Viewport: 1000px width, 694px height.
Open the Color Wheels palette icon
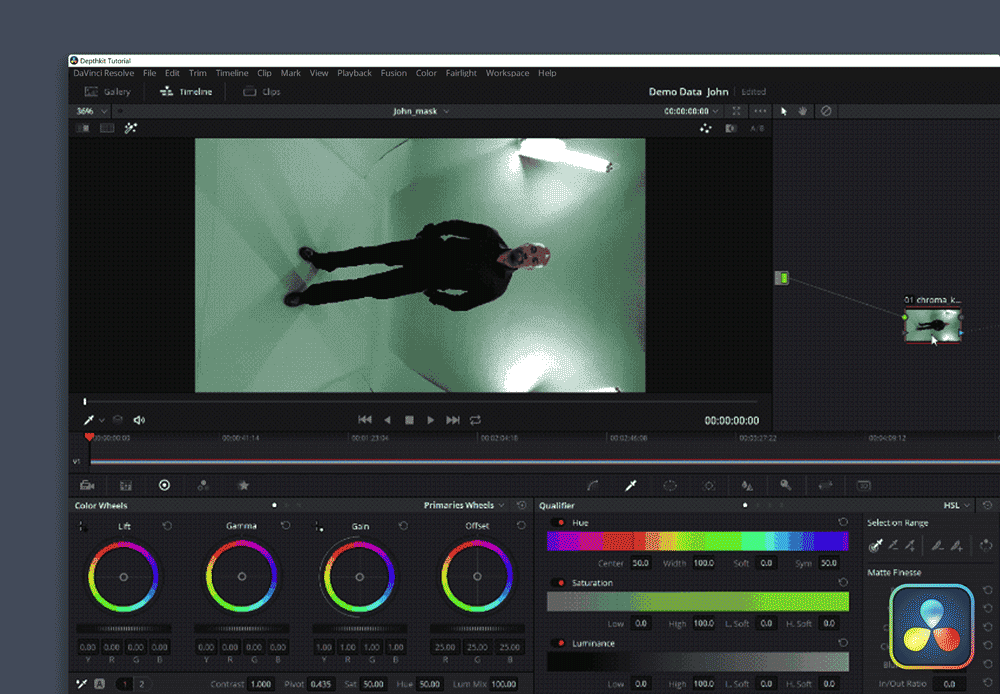tap(164, 485)
